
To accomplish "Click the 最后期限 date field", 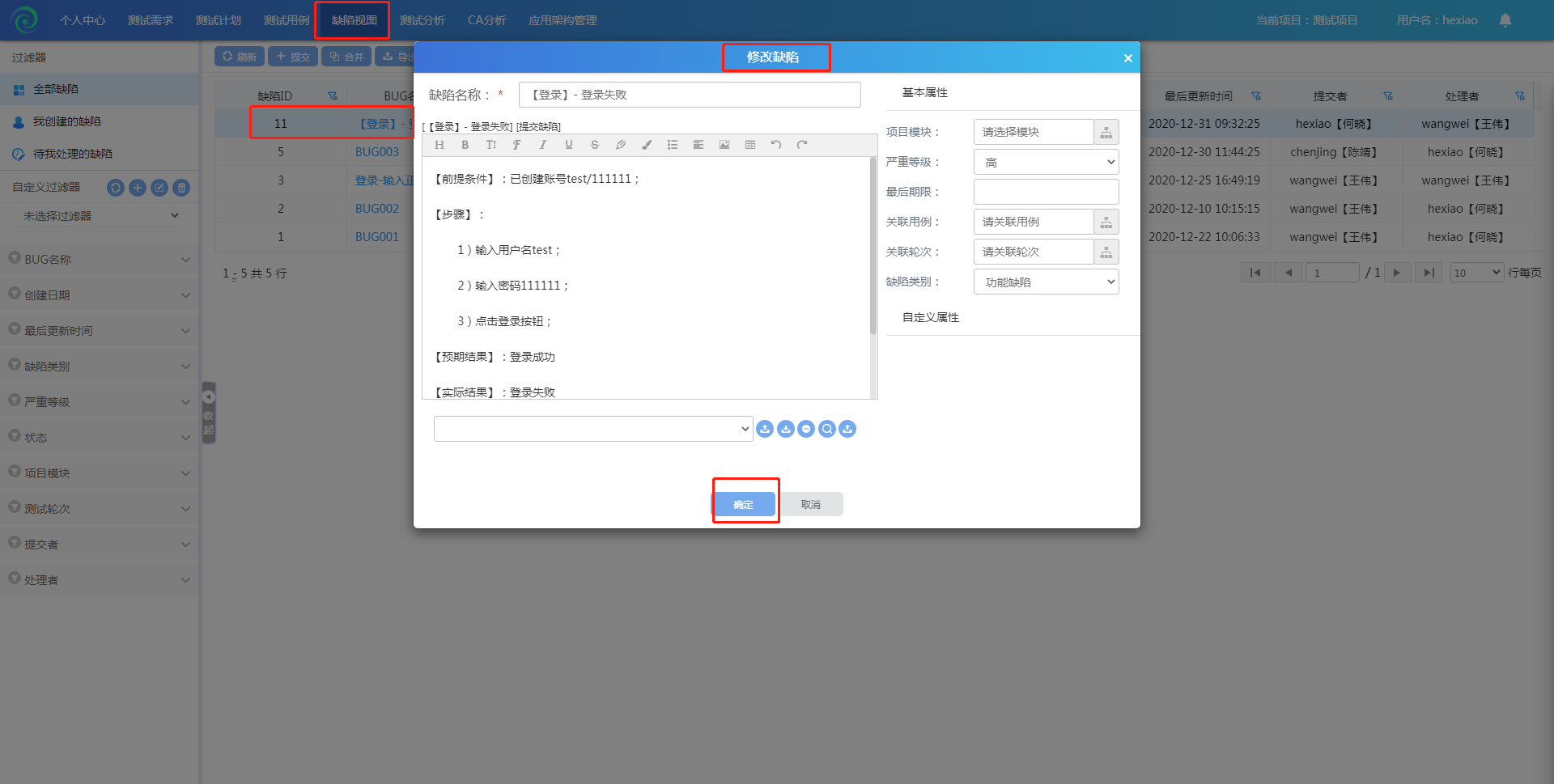I will tap(1046, 192).
